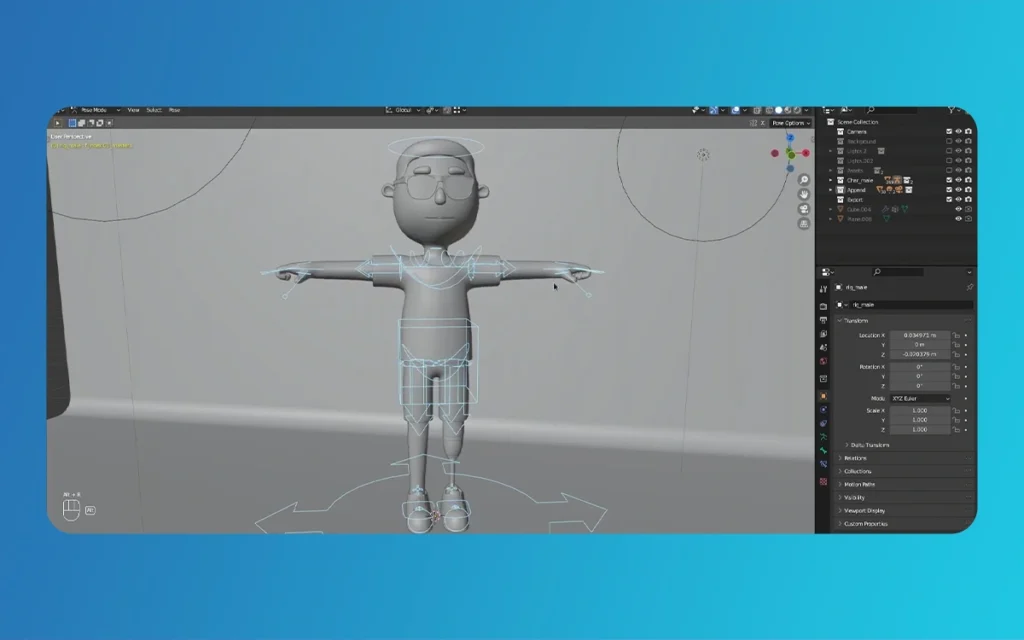Pin the rig_male properties panel
Image resolution: width=1024 pixels, height=640 pixels.
[969, 287]
